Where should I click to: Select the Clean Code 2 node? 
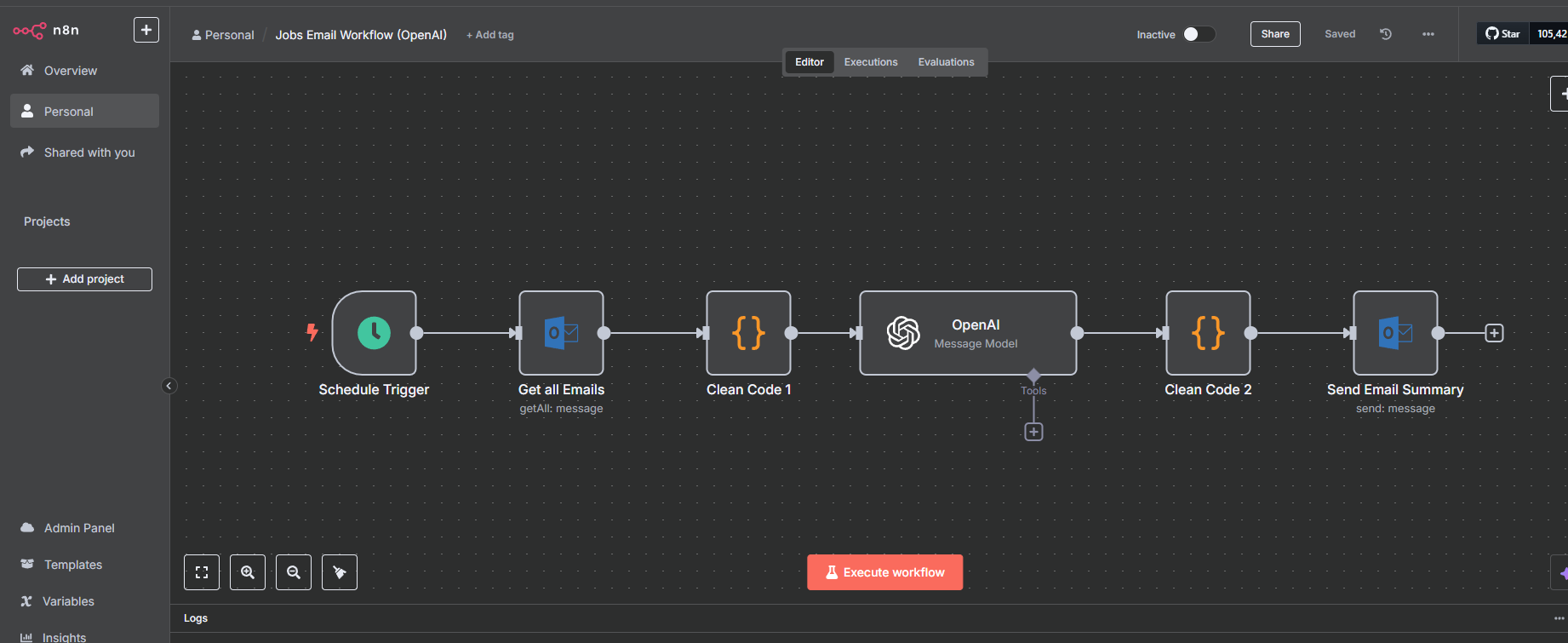(1208, 333)
